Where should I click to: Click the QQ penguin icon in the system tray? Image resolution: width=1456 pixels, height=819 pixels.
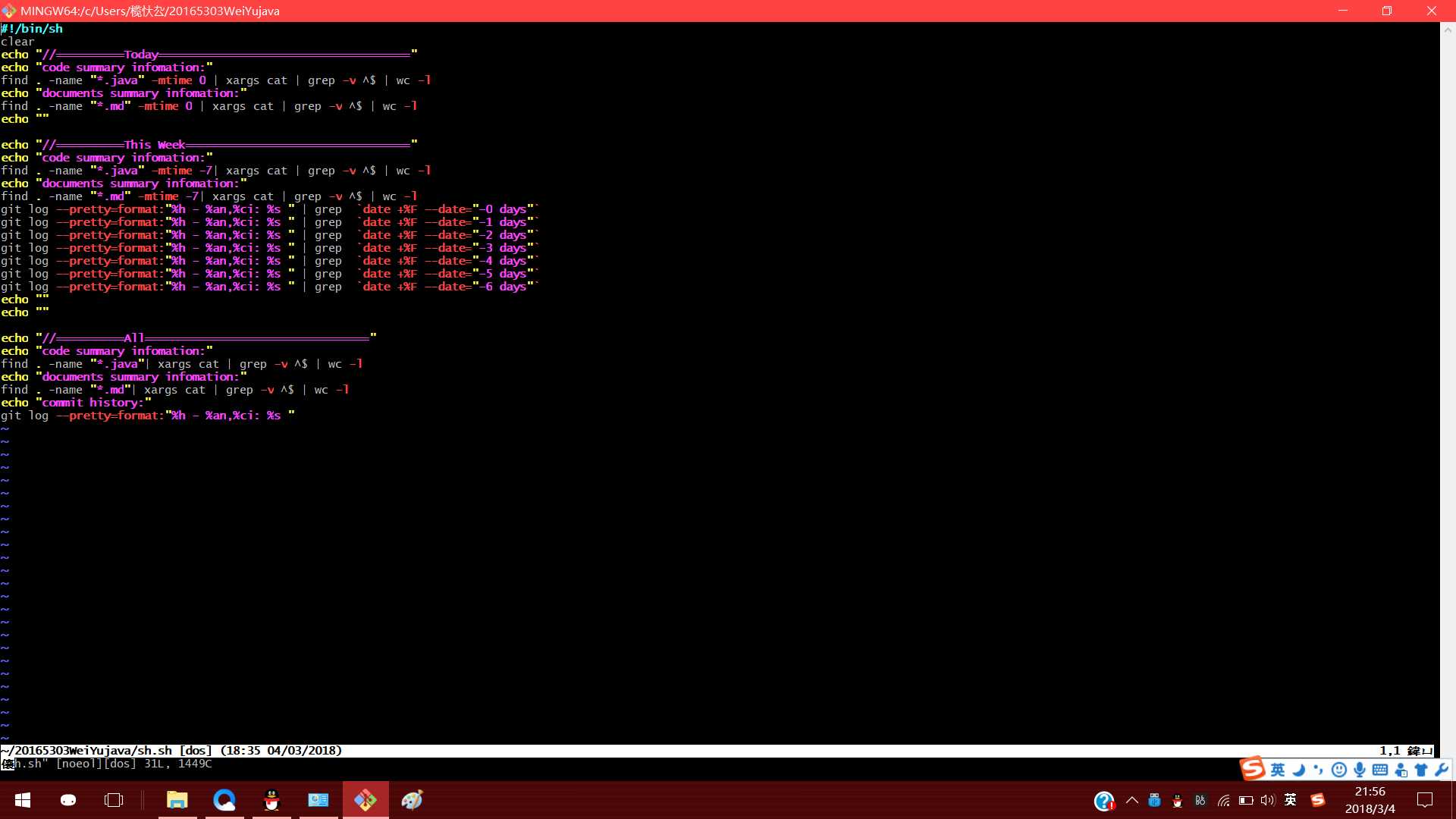[x=1177, y=800]
